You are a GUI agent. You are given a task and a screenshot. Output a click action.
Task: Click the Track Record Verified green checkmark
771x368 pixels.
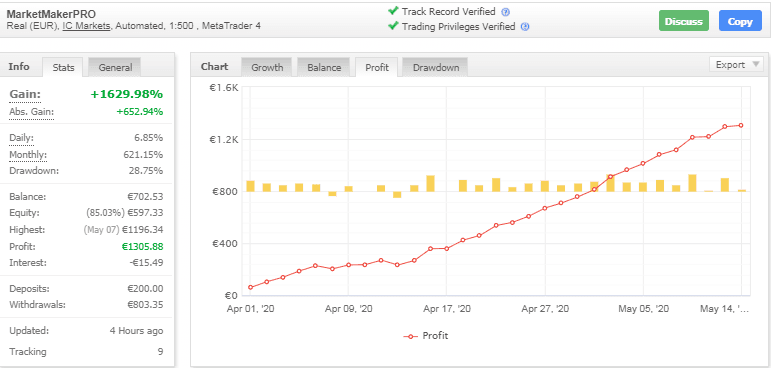pyautogui.click(x=393, y=10)
